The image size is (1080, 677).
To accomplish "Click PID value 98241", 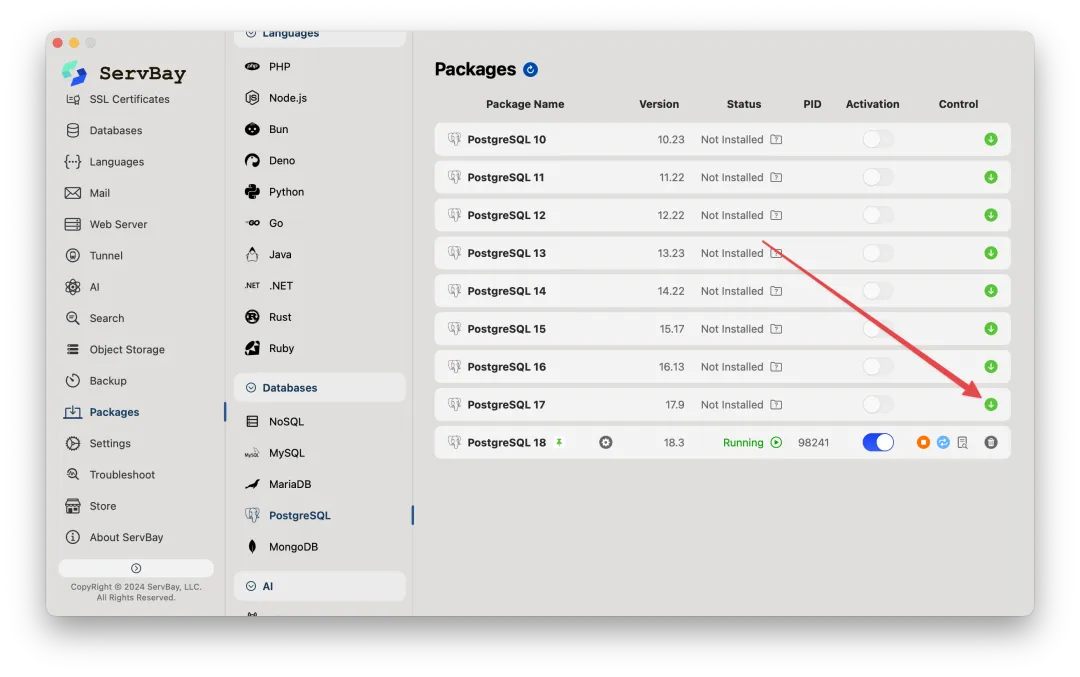I will coord(813,442).
